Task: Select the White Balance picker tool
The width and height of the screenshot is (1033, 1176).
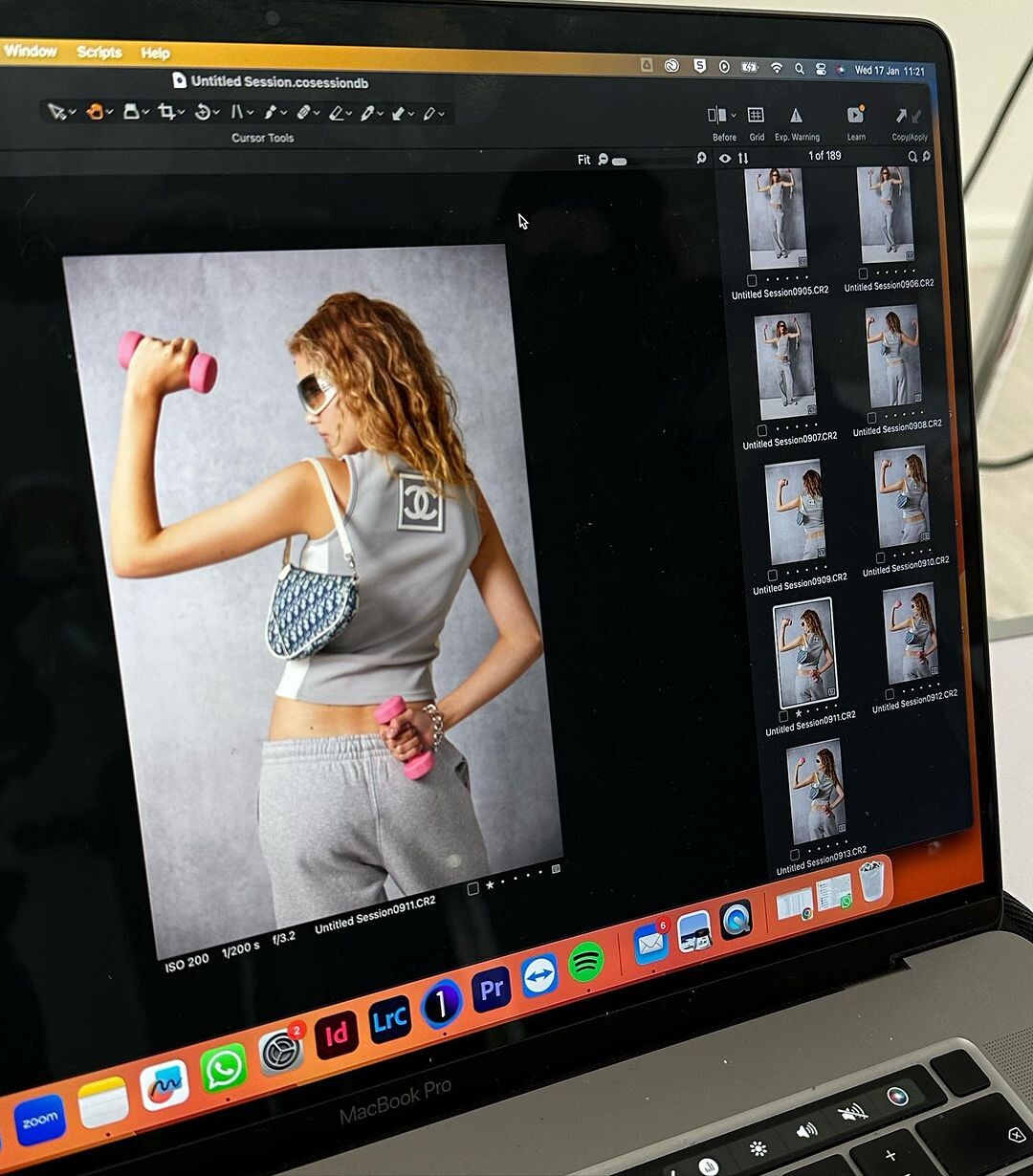Action: (x=367, y=113)
